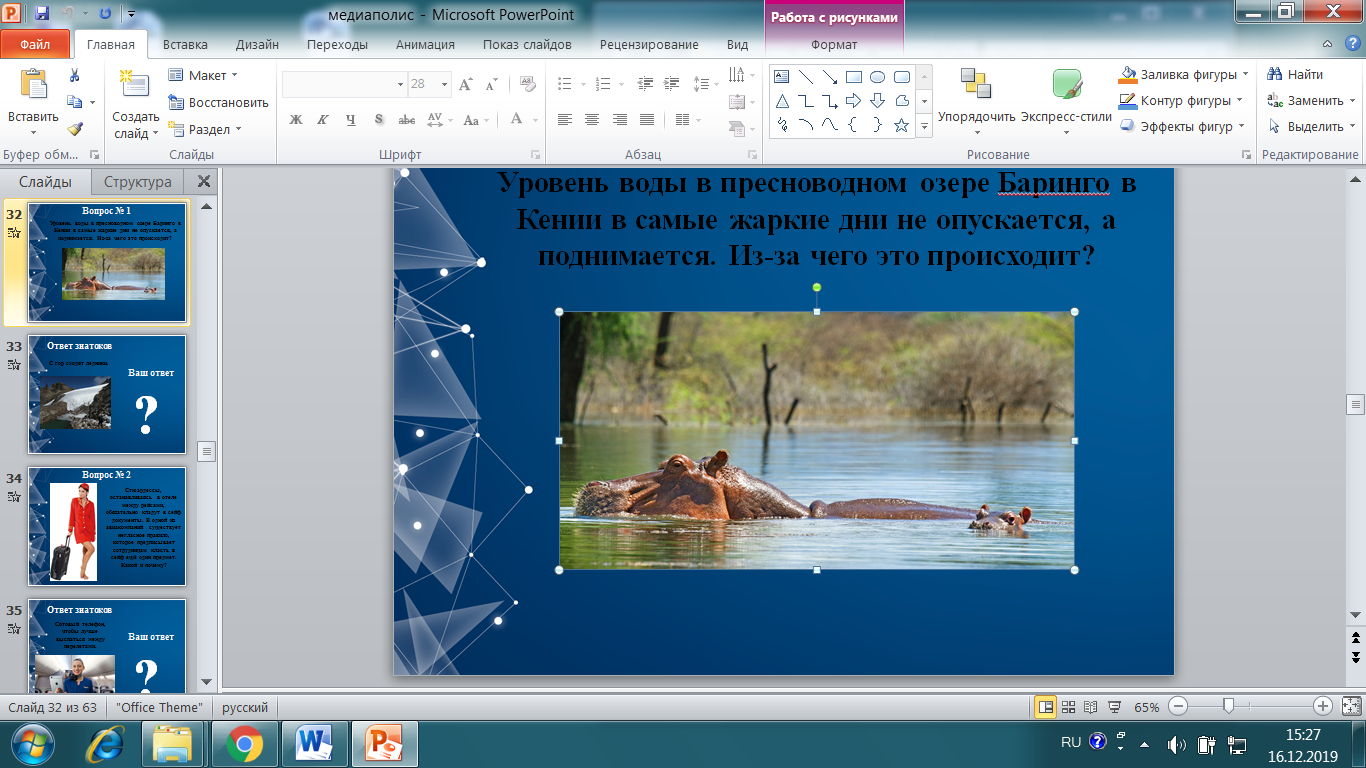Expand the Shape Fill dropdown

1245,75
